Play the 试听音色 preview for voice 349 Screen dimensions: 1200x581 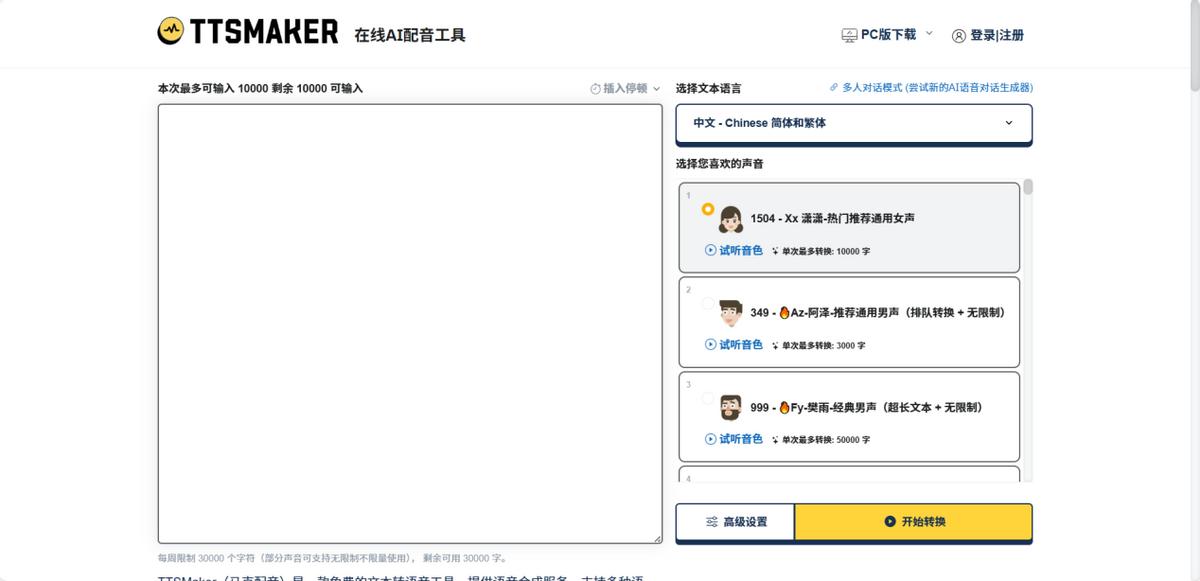click(734, 345)
